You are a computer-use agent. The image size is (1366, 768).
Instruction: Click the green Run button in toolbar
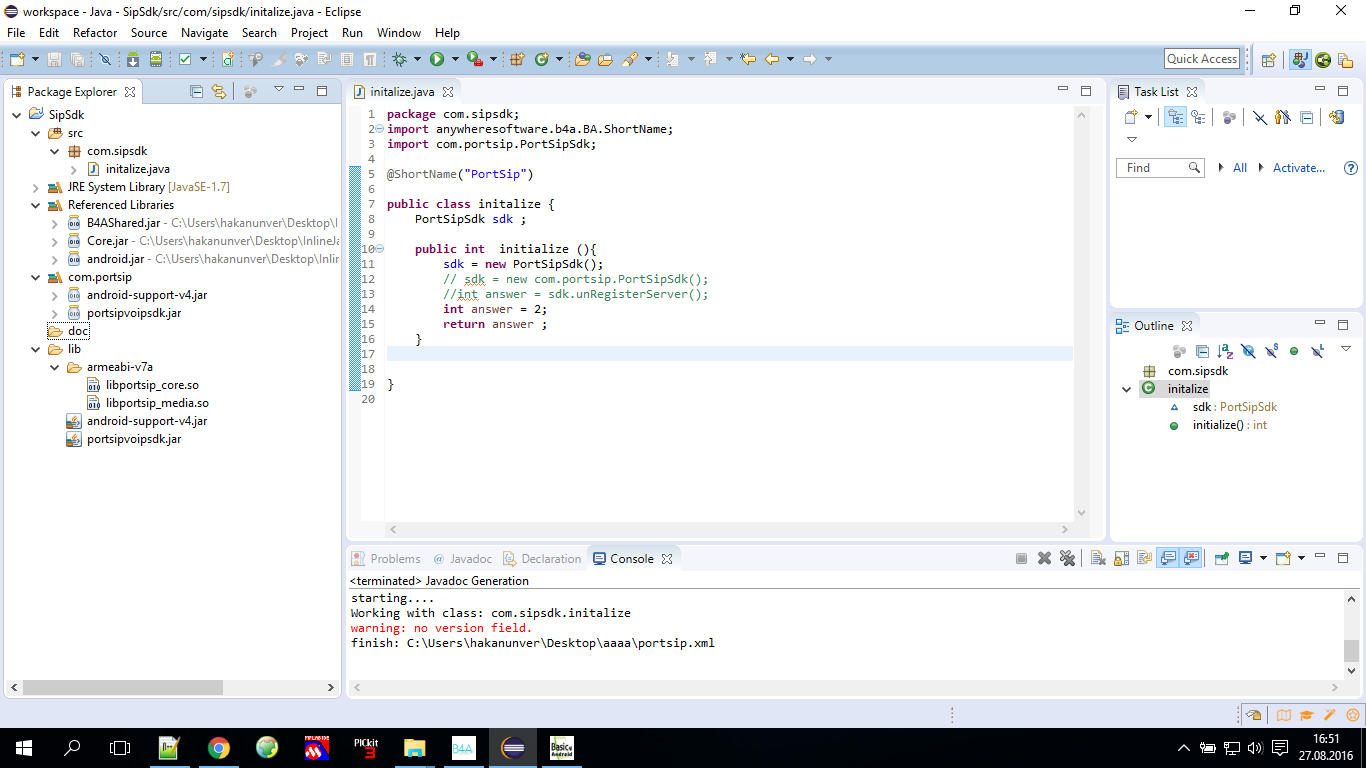click(x=437, y=60)
